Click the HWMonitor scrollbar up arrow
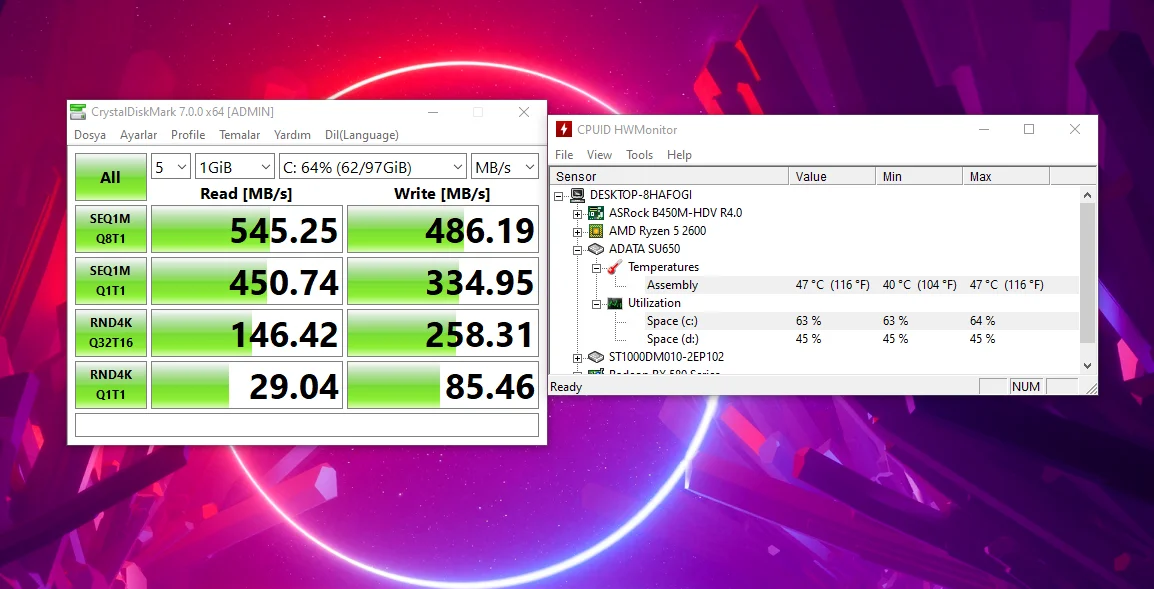 point(1087,195)
